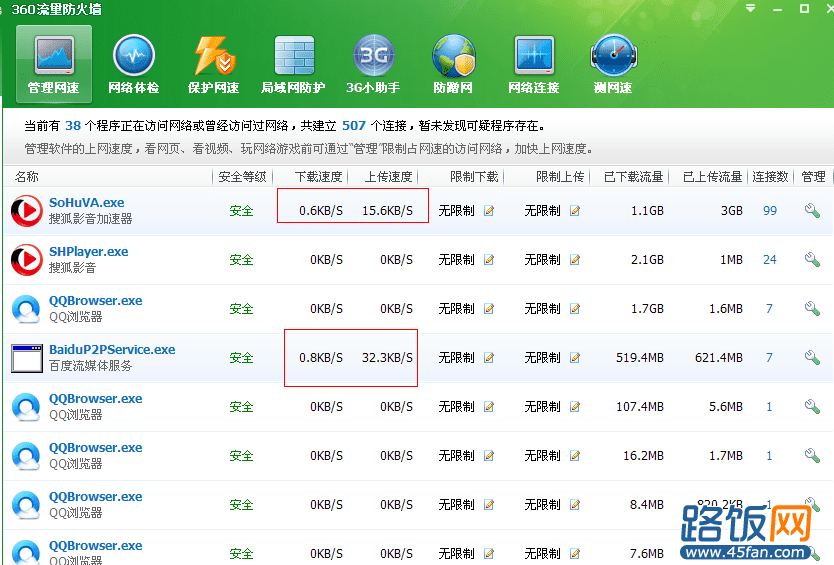
Task: Edit download limit for BaiduP2PService.exe
Action: (x=489, y=358)
